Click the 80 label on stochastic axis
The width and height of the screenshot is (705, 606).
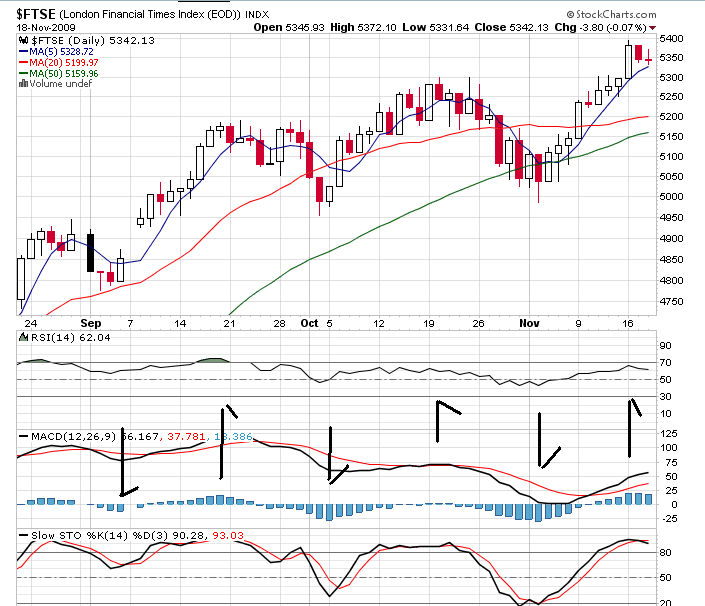[665, 553]
